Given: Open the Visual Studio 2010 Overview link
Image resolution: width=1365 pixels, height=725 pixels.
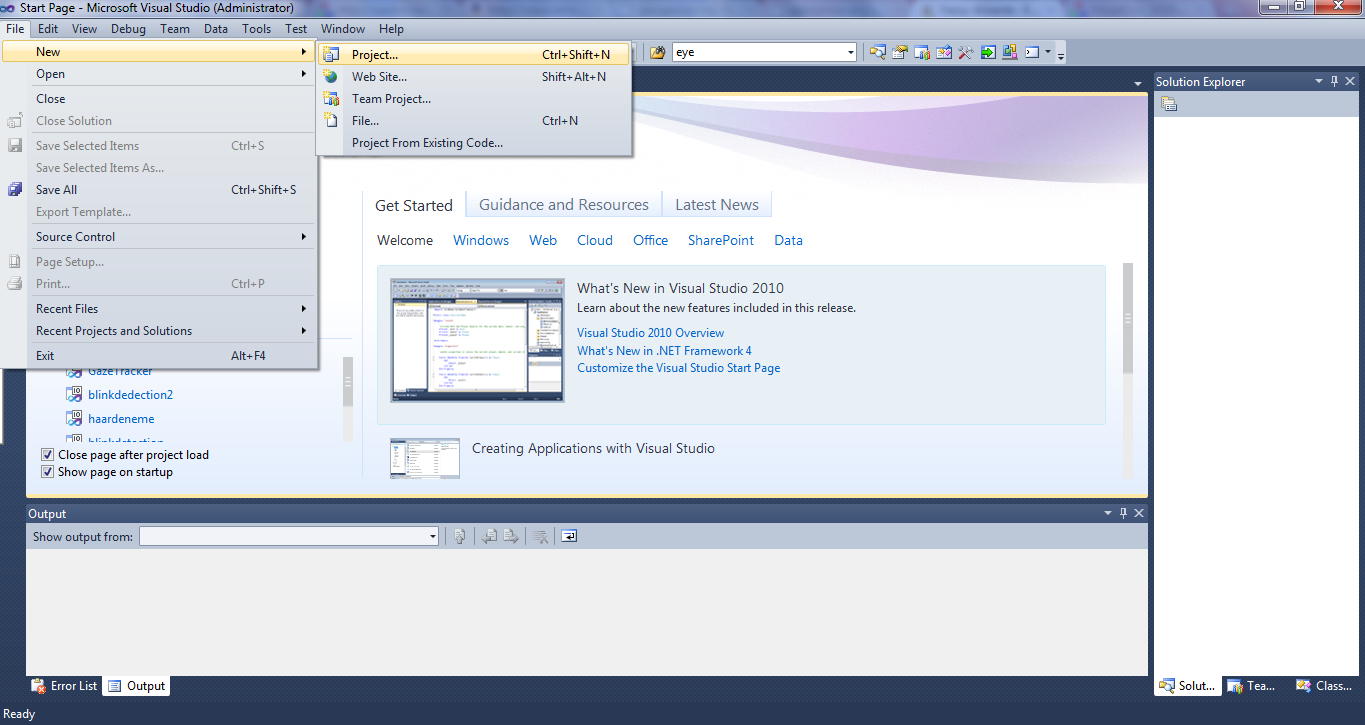Looking at the screenshot, I should point(650,332).
